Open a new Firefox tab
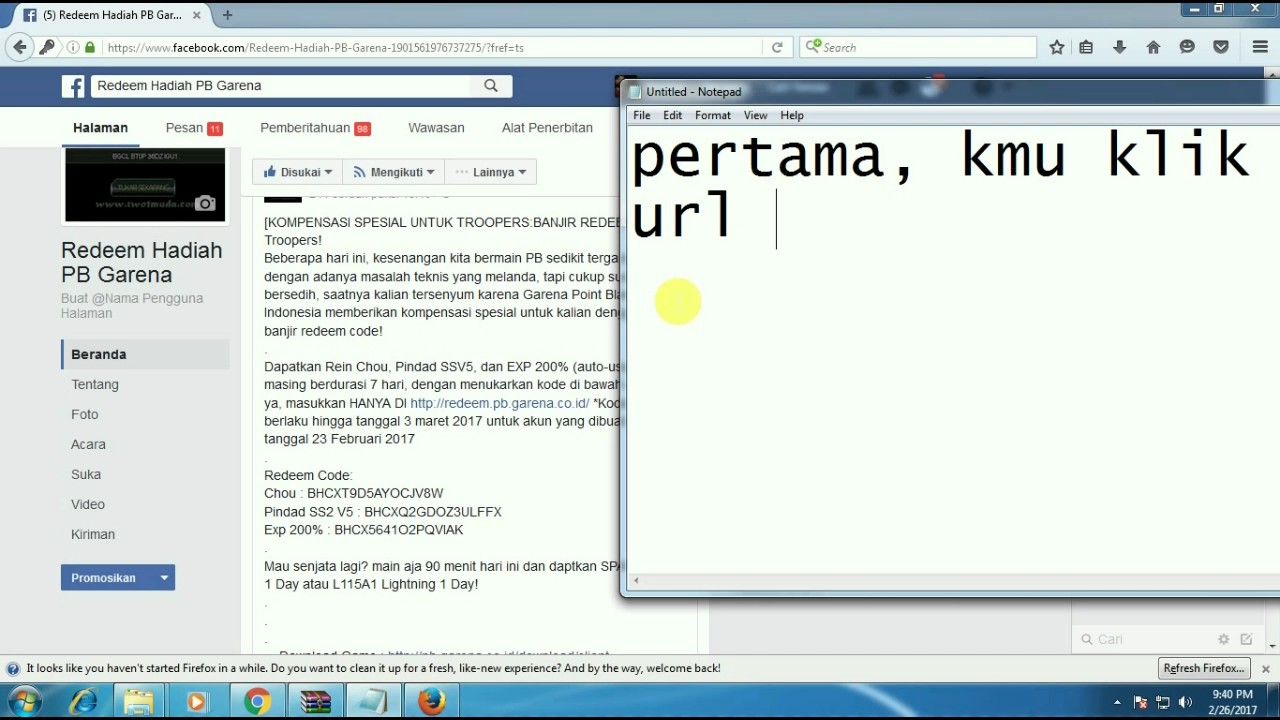This screenshot has width=1280, height=720. 227,15
